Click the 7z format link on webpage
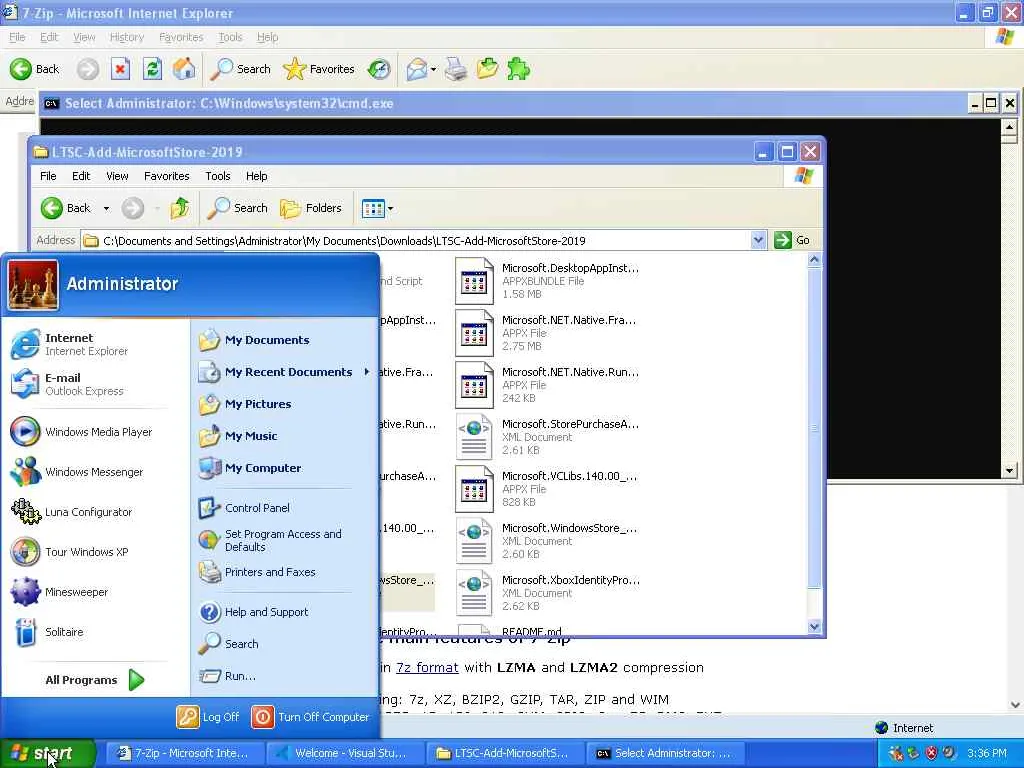 pos(427,667)
